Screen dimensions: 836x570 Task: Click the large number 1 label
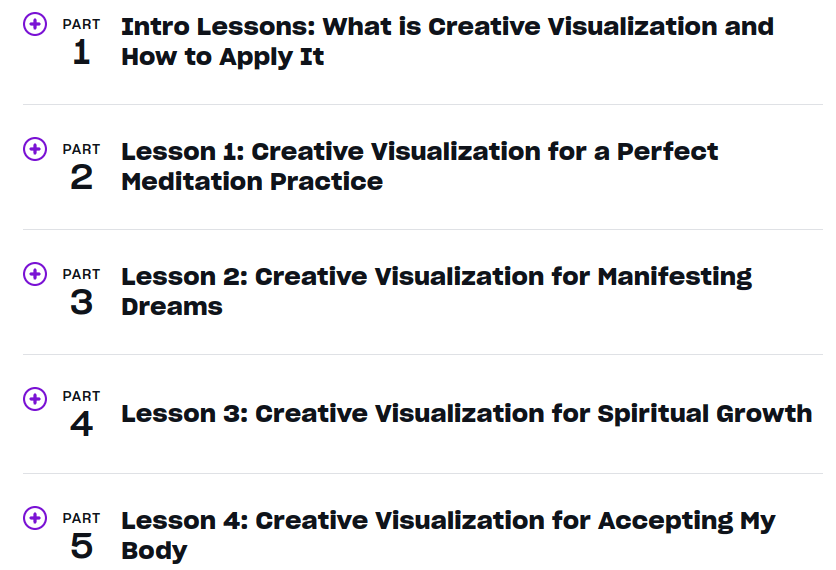click(x=81, y=53)
